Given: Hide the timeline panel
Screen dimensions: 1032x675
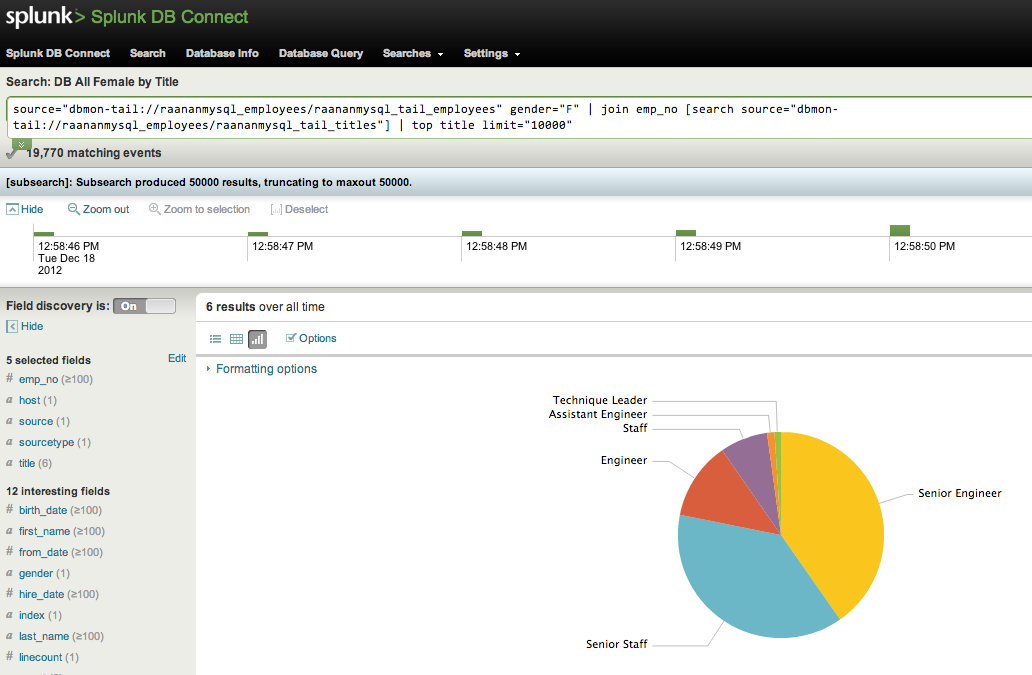Looking at the screenshot, I should (25, 209).
